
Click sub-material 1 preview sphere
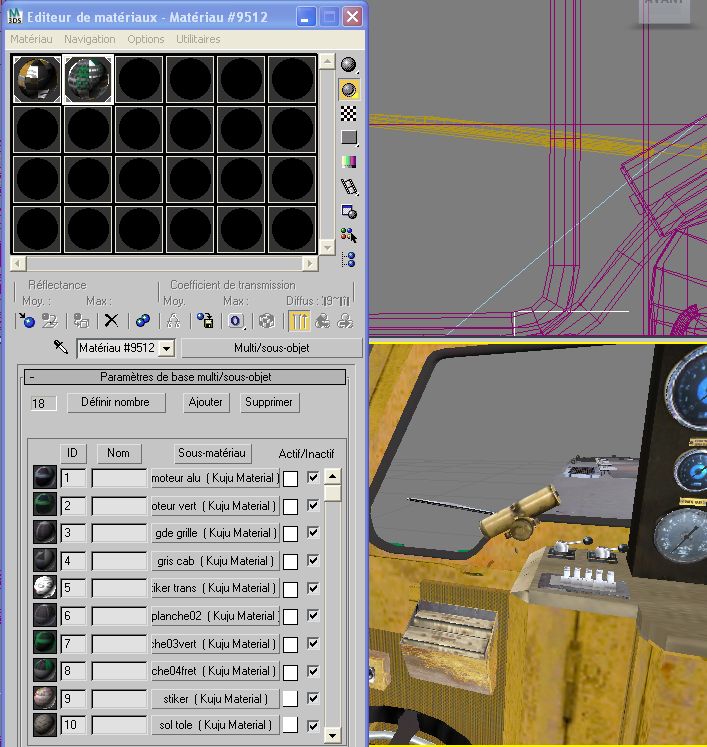[x=45, y=477]
